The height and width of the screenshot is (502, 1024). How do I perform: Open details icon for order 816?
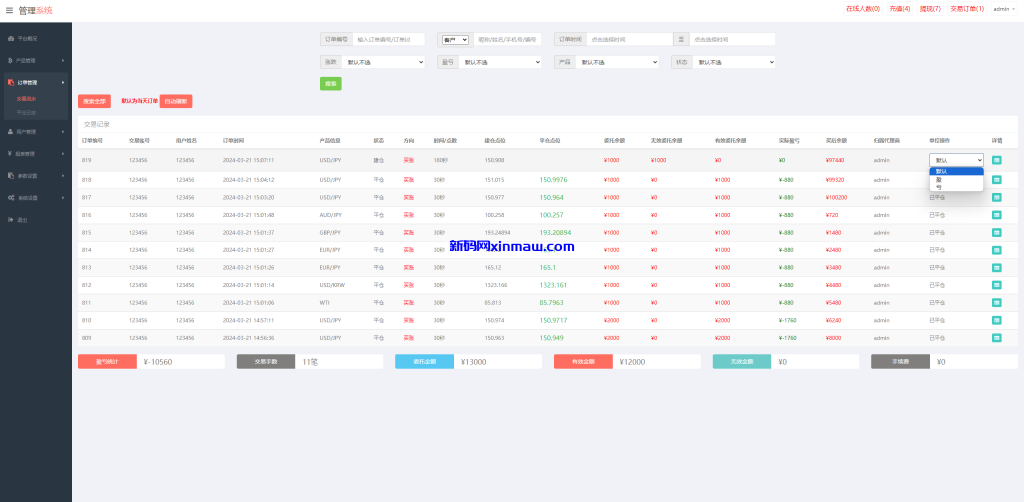pos(996,215)
